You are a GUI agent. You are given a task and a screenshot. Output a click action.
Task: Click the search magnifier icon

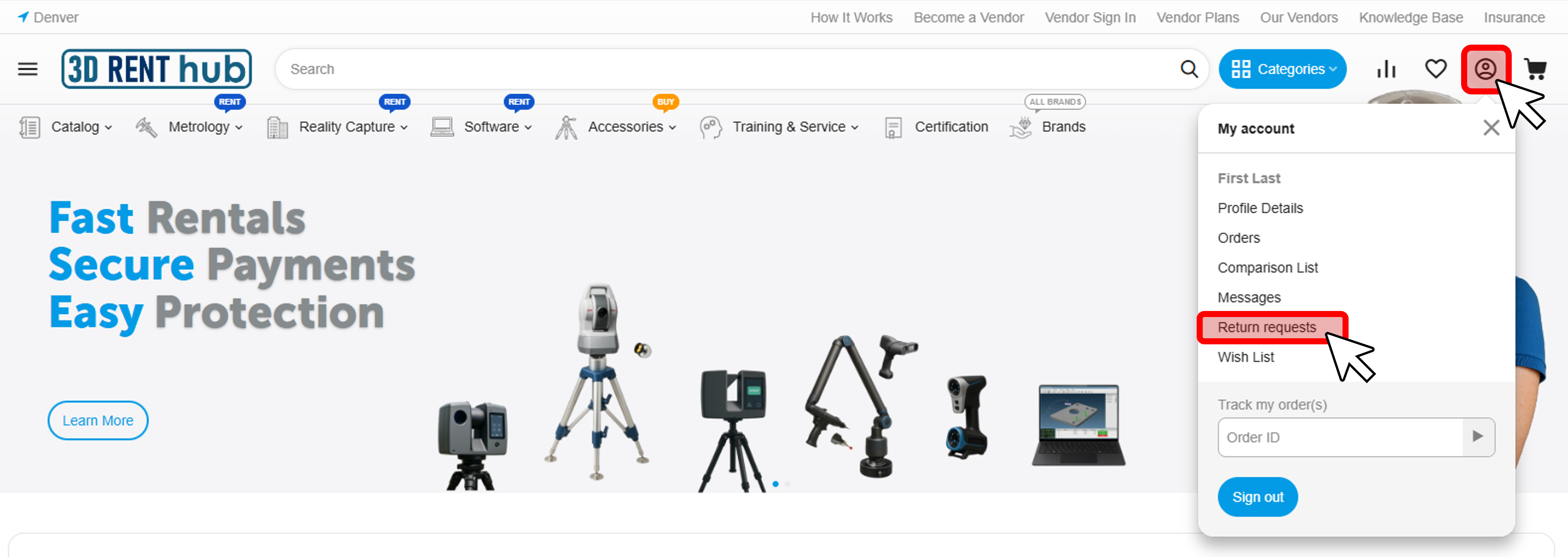click(x=1188, y=69)
